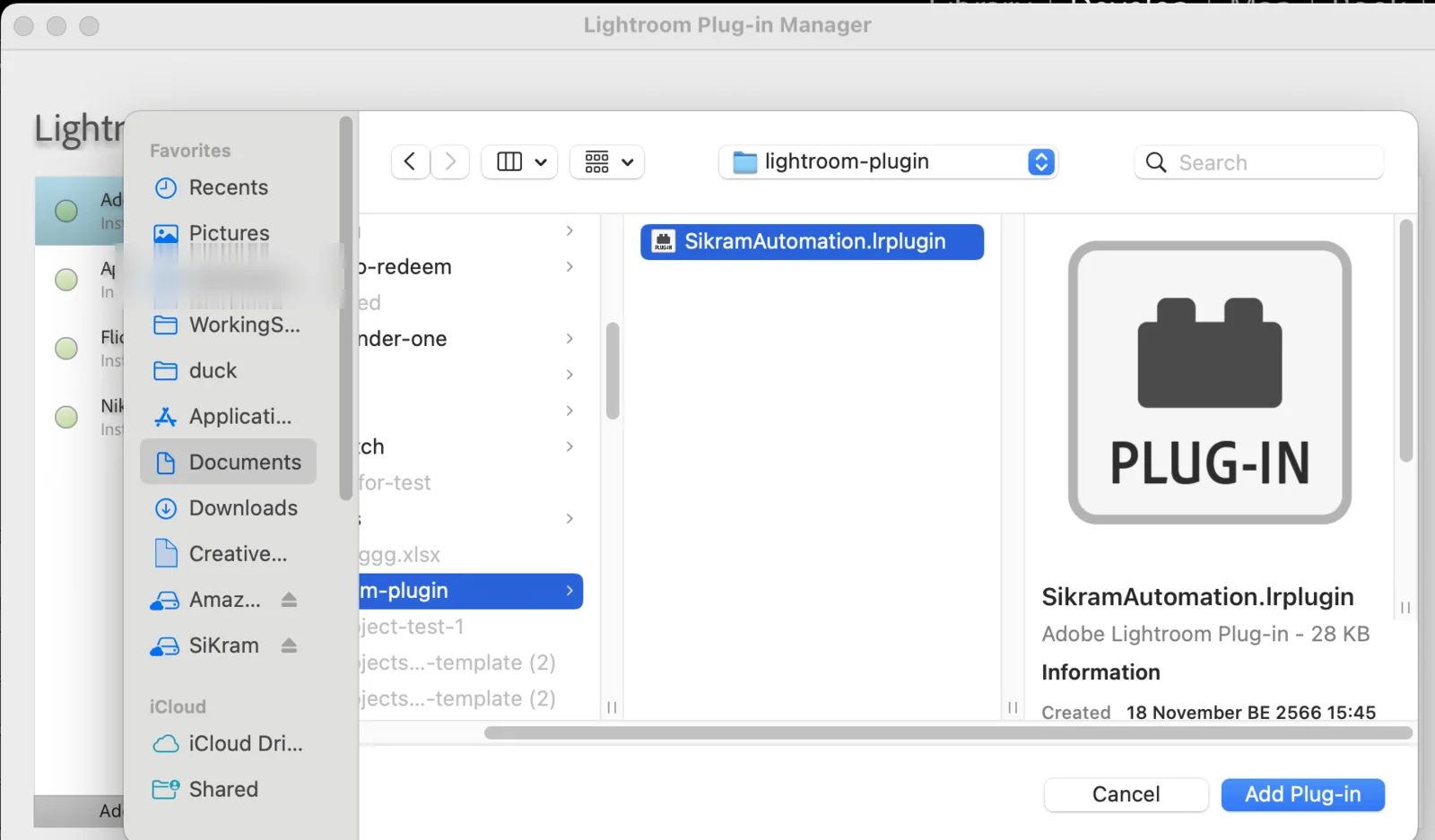Screen dimensions: 1435x840
Task: Click the first column's resize handle
Action: click(612, 707)
